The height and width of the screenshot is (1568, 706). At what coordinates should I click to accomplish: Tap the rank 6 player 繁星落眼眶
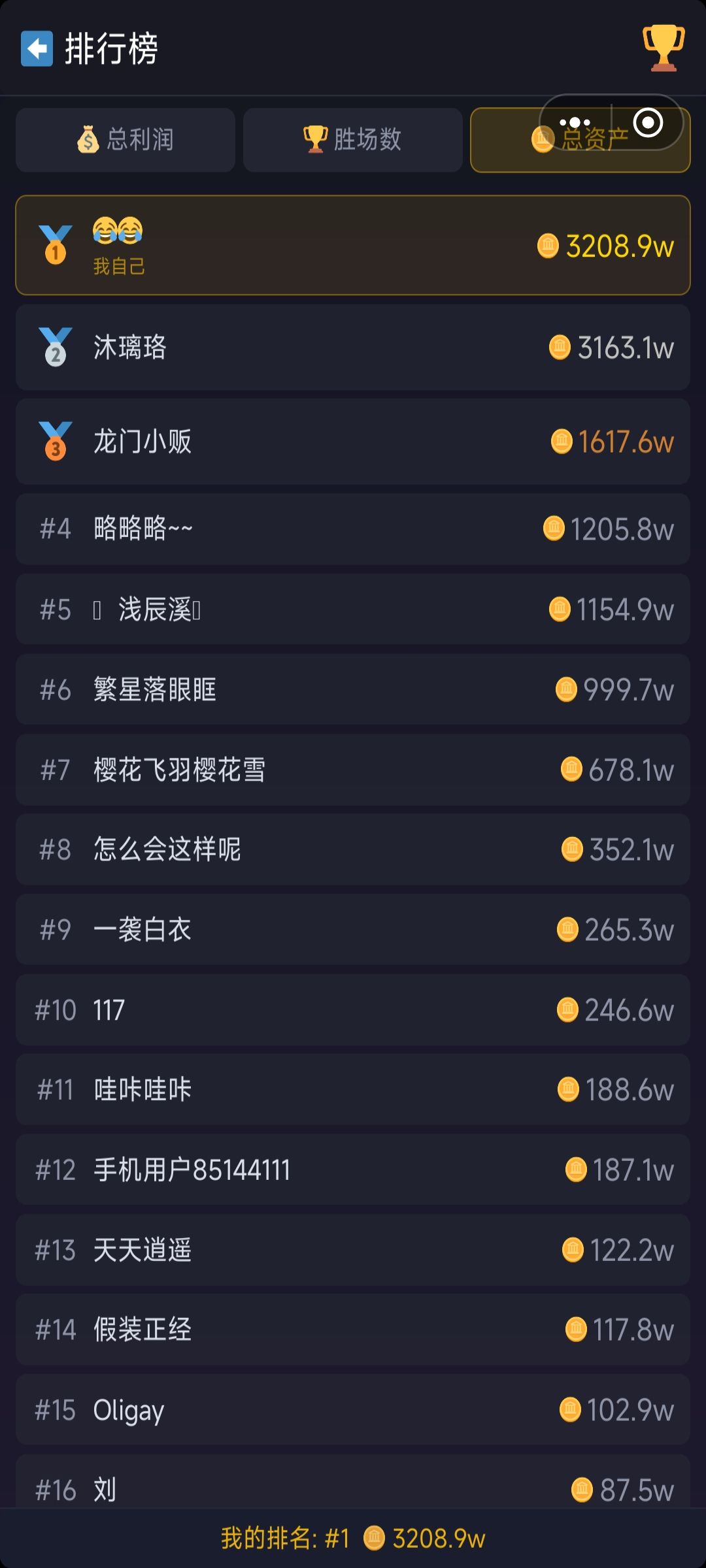(x=353, y=690)
